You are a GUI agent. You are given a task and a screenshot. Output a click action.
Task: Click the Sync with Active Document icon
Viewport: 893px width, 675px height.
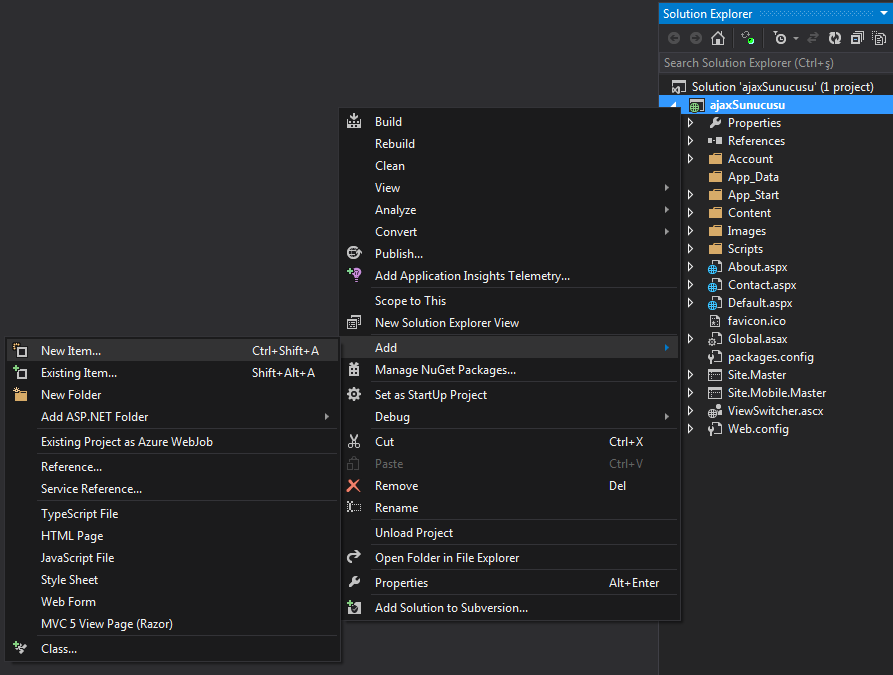[x=813, y=38]
